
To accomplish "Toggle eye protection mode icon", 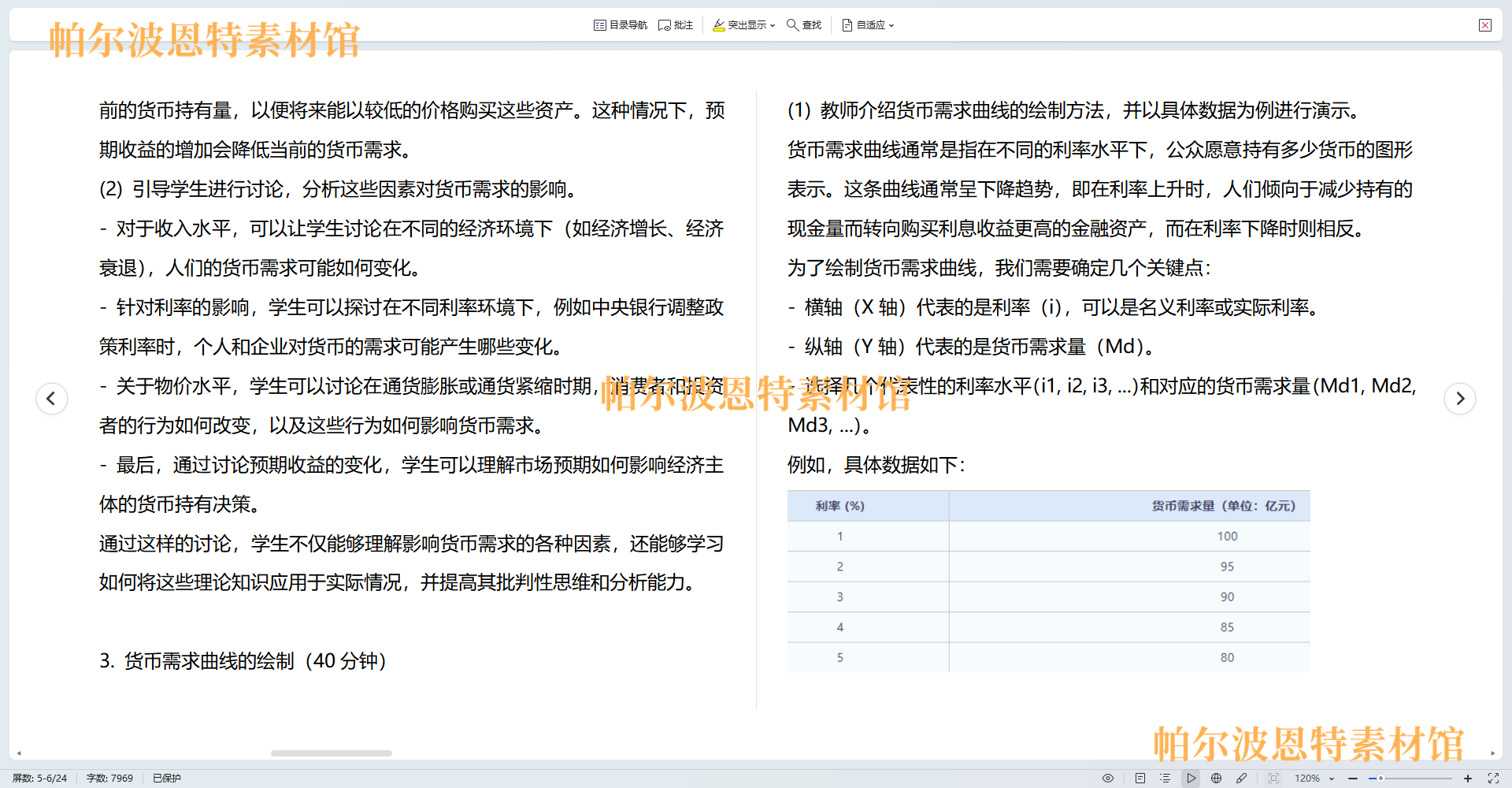I will point(1108,778).
